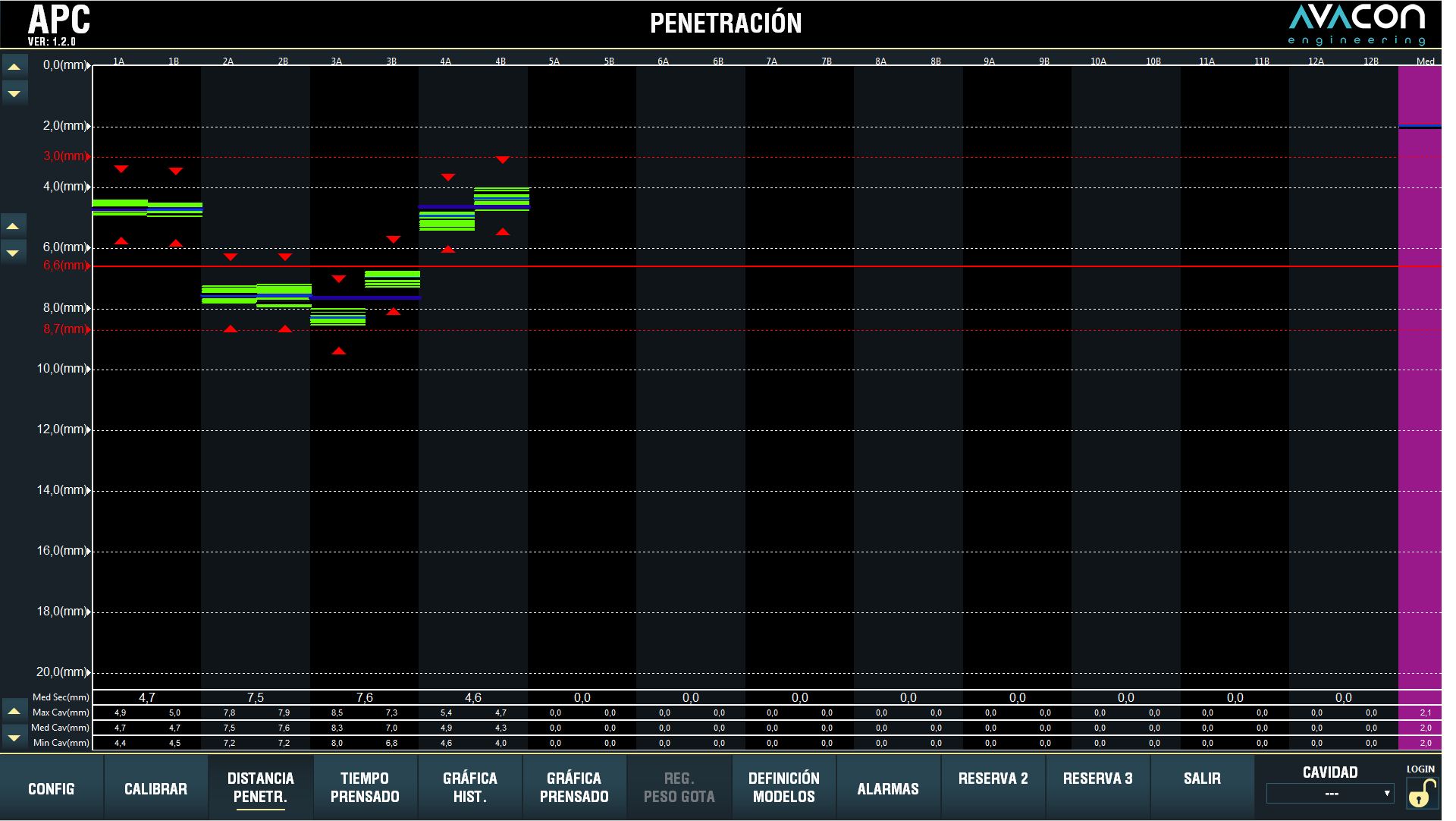Click the 1A top red limit marker
The image size is (1456, 821).
121,168
